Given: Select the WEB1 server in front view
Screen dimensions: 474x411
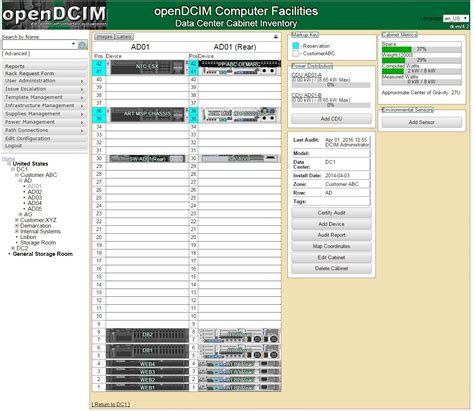Looking at the screenshot, I should pos(147,388).
